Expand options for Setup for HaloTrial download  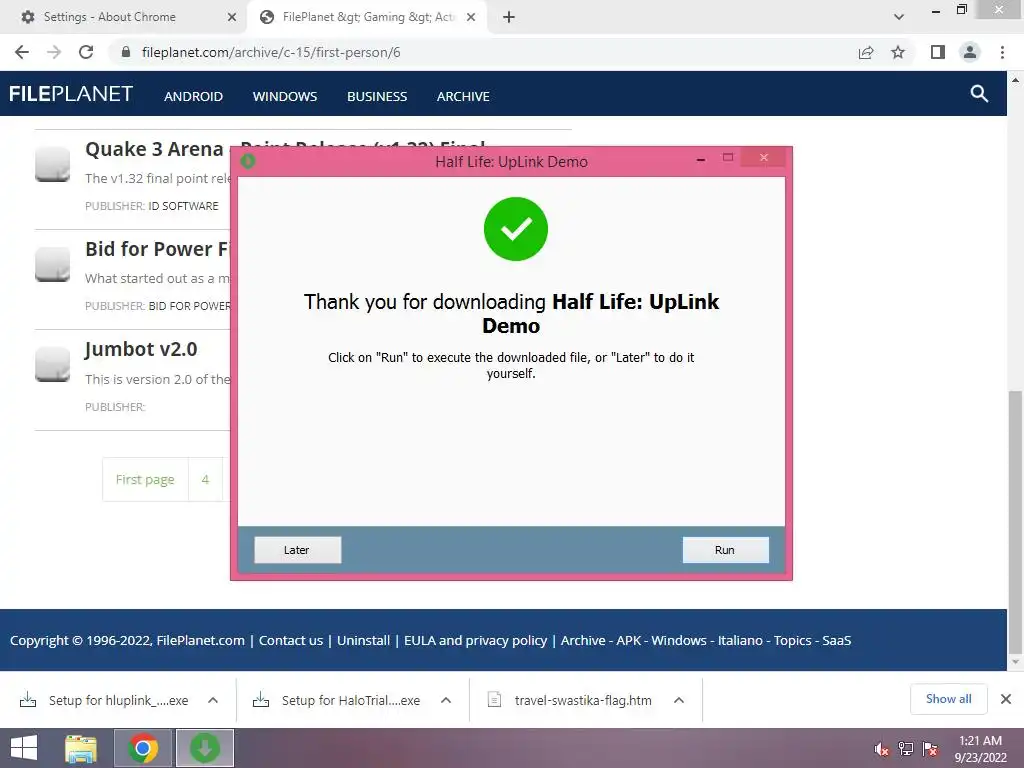click(446, 700)
